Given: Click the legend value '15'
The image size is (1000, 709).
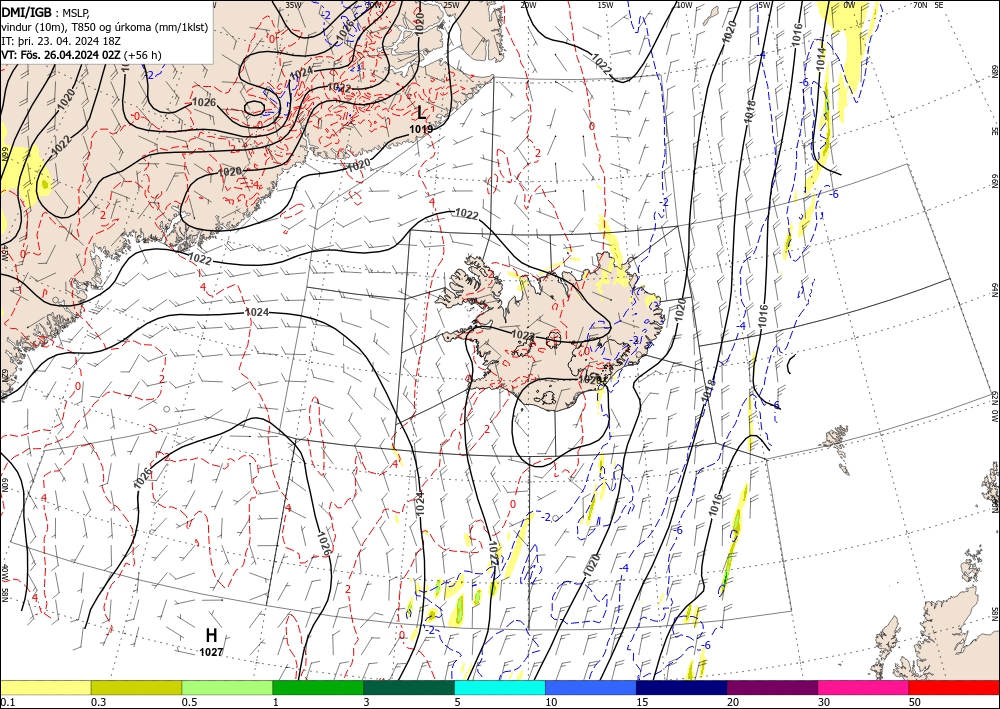Looking at the screenshot, I should coord(642,702).
